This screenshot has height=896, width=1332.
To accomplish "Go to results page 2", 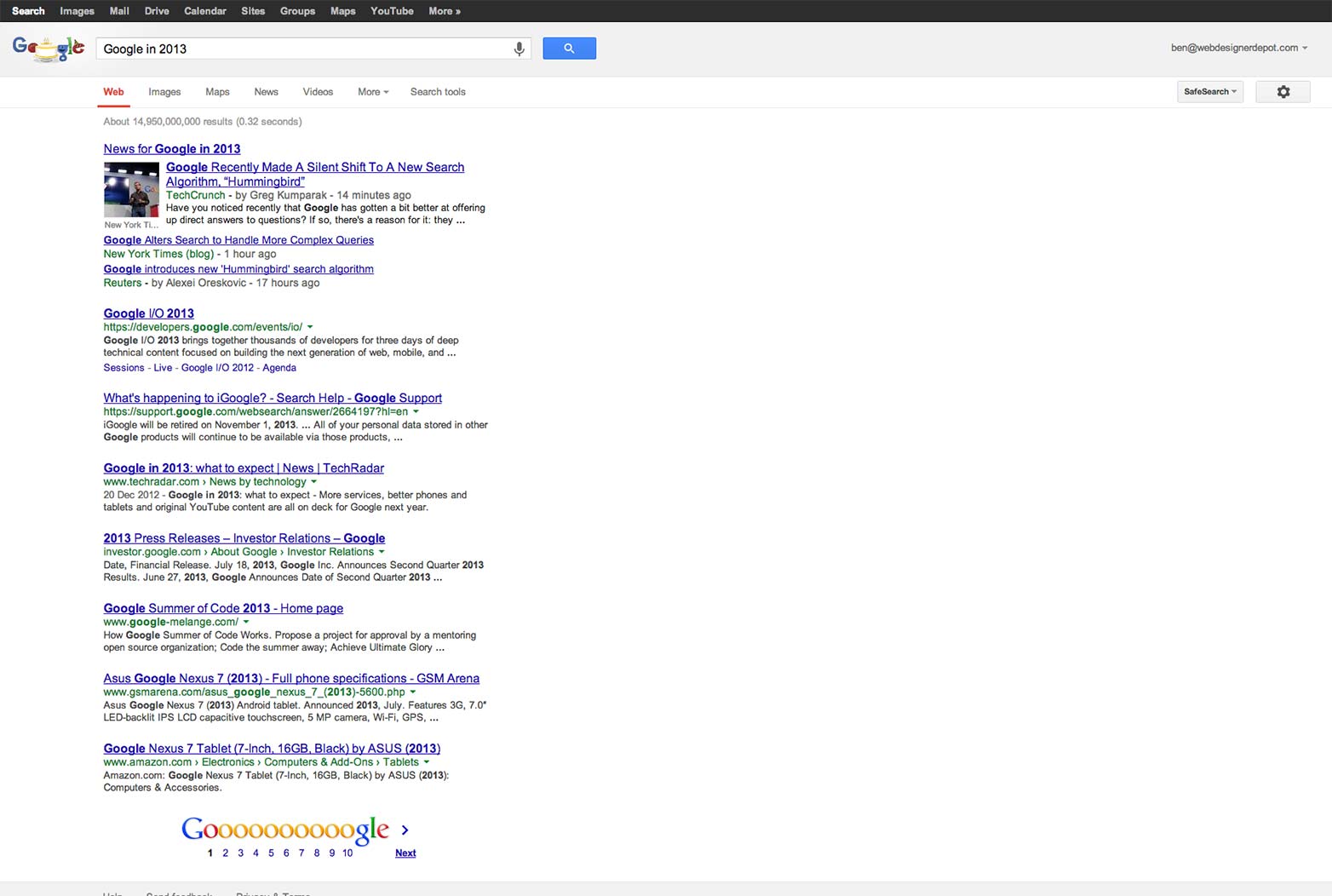I will (x=225, y=853).
